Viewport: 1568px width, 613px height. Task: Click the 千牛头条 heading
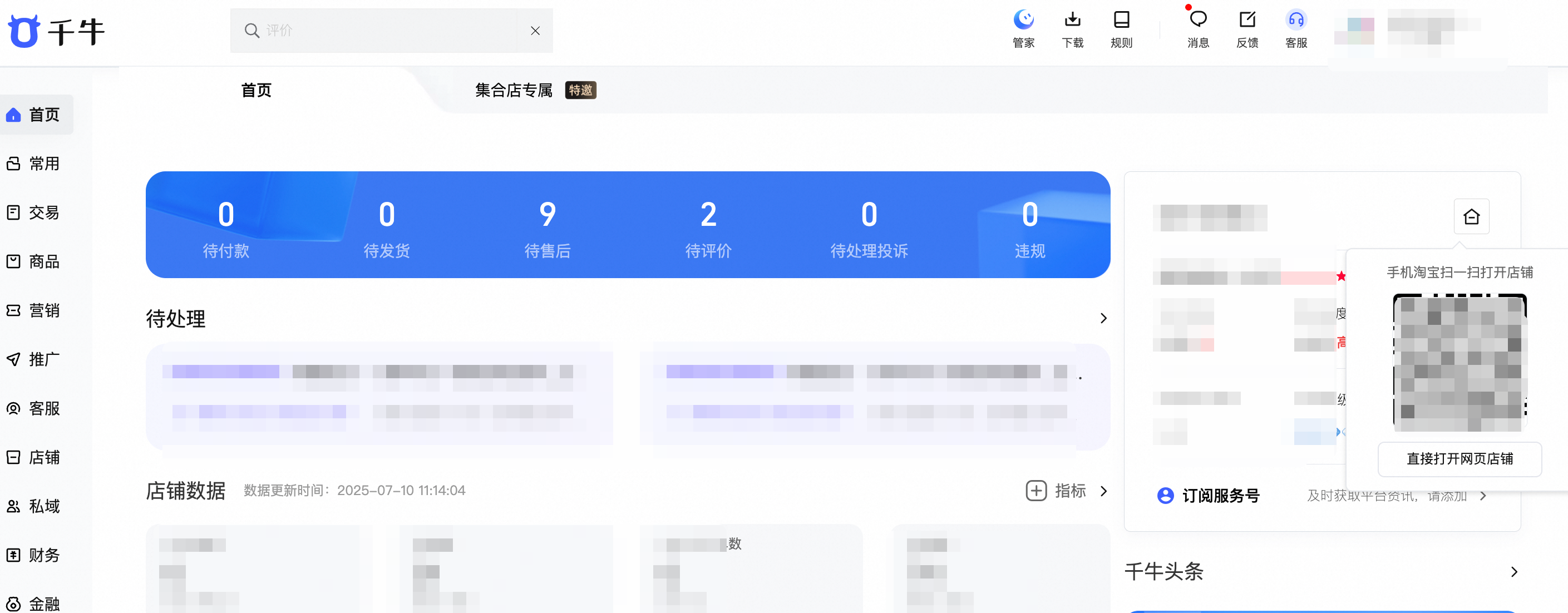pyautogui.click(x=1163, y=572)
